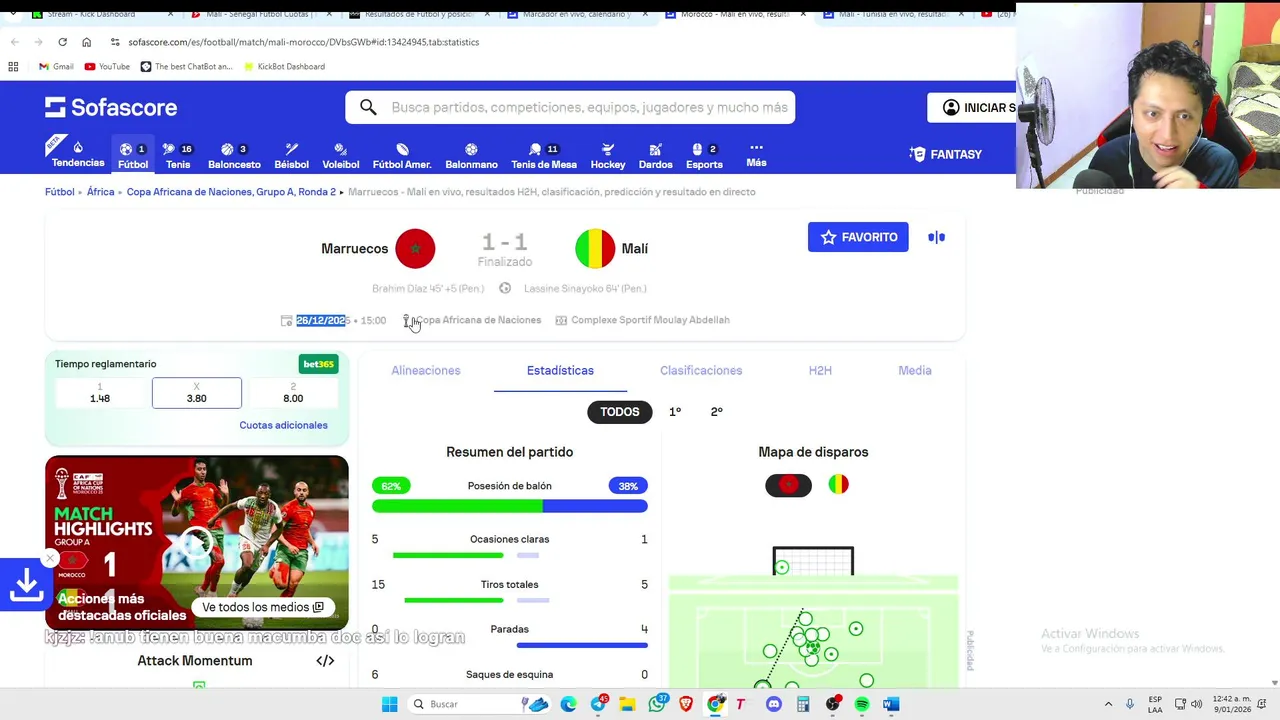Click the Malí team crest
Image resolution: width=1280 pixels, height=720 pixels.
point(595,249)
